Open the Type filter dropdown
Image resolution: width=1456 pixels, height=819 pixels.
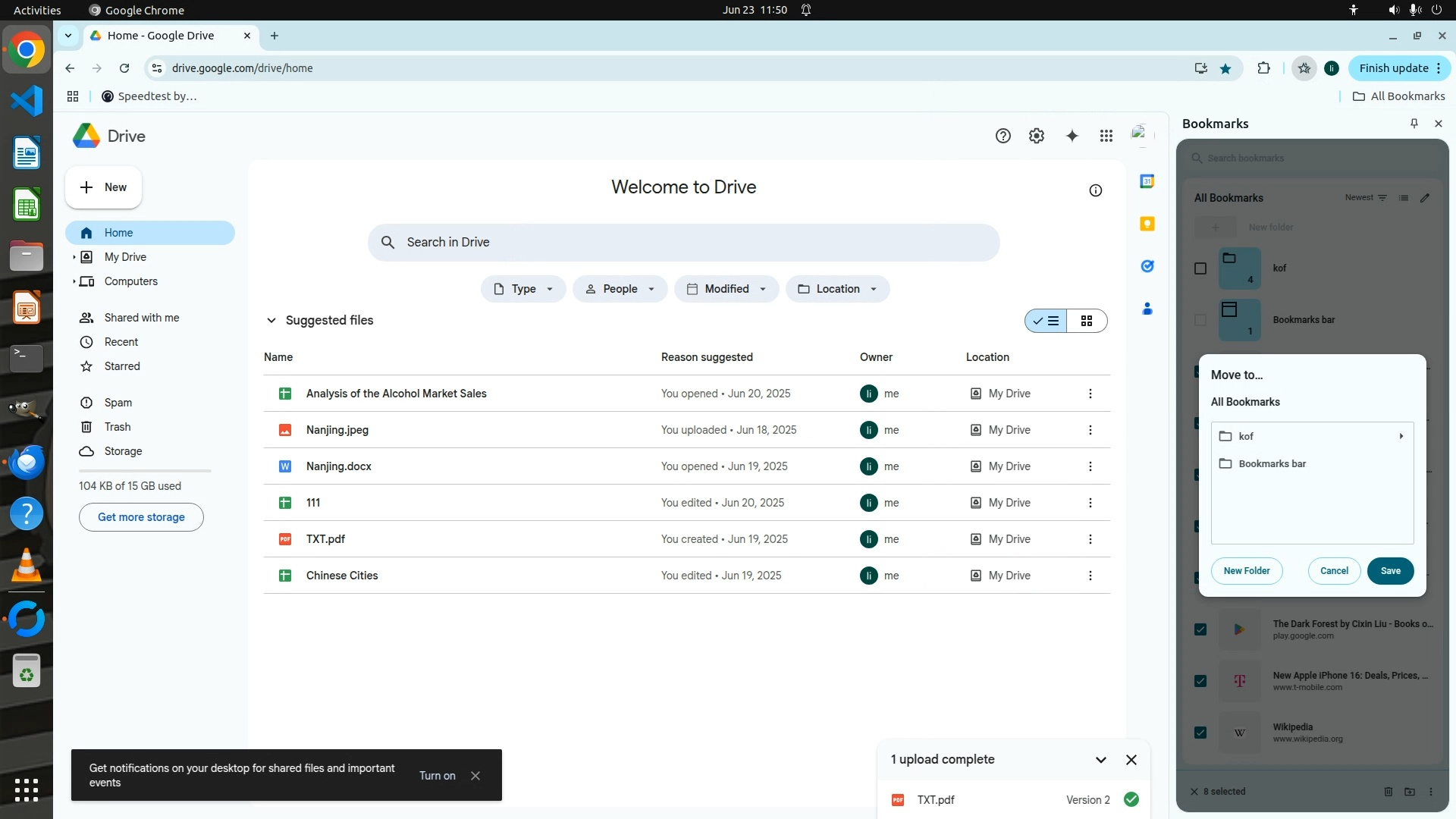coord(523,289)
